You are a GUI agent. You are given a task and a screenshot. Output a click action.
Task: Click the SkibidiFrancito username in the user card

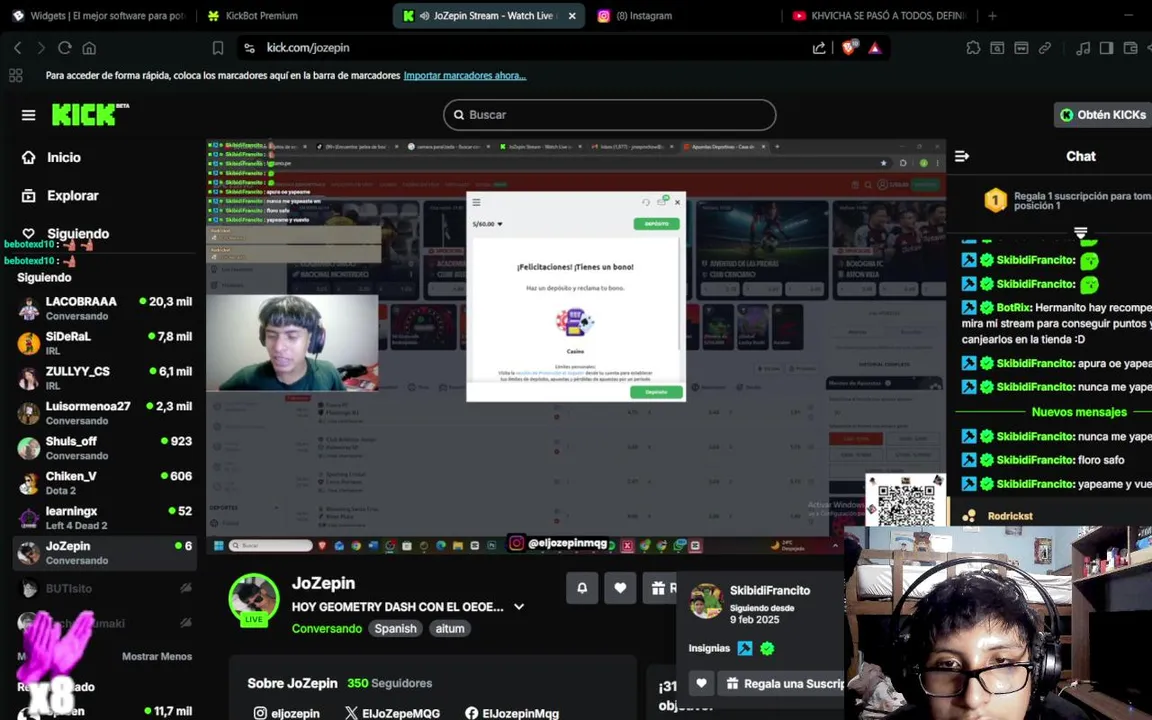(x=769, y=590)
